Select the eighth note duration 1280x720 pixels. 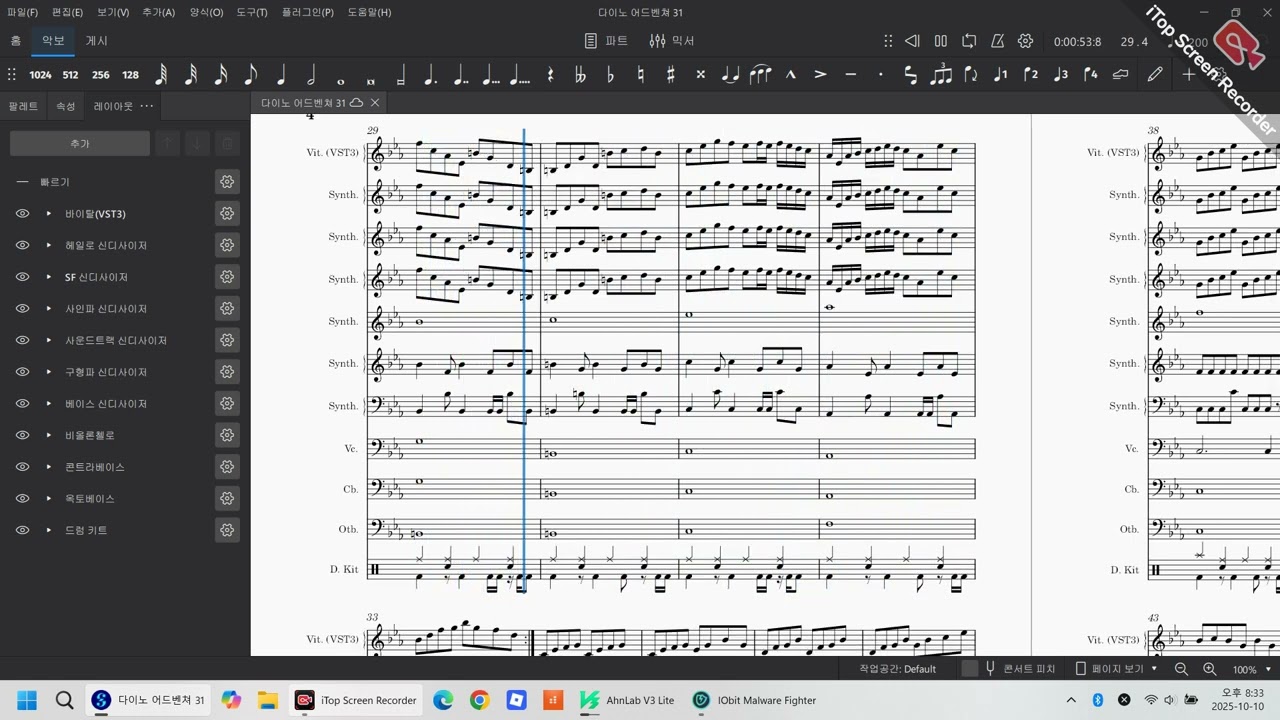coord(251,74)
